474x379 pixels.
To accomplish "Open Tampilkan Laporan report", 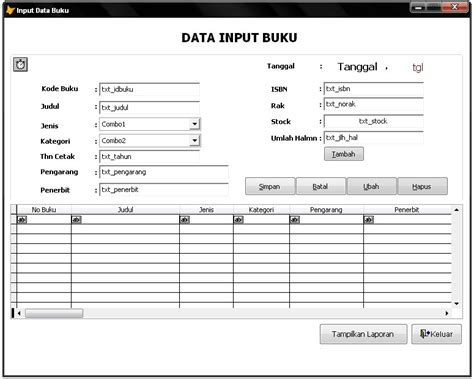I will pos(363,334).
